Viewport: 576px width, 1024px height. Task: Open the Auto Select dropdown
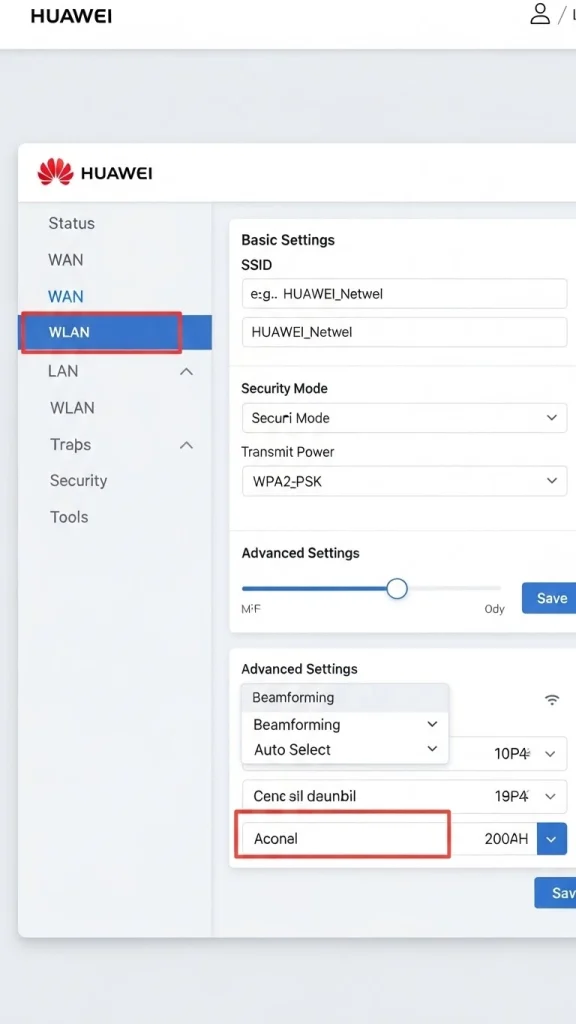coord(344,749)
